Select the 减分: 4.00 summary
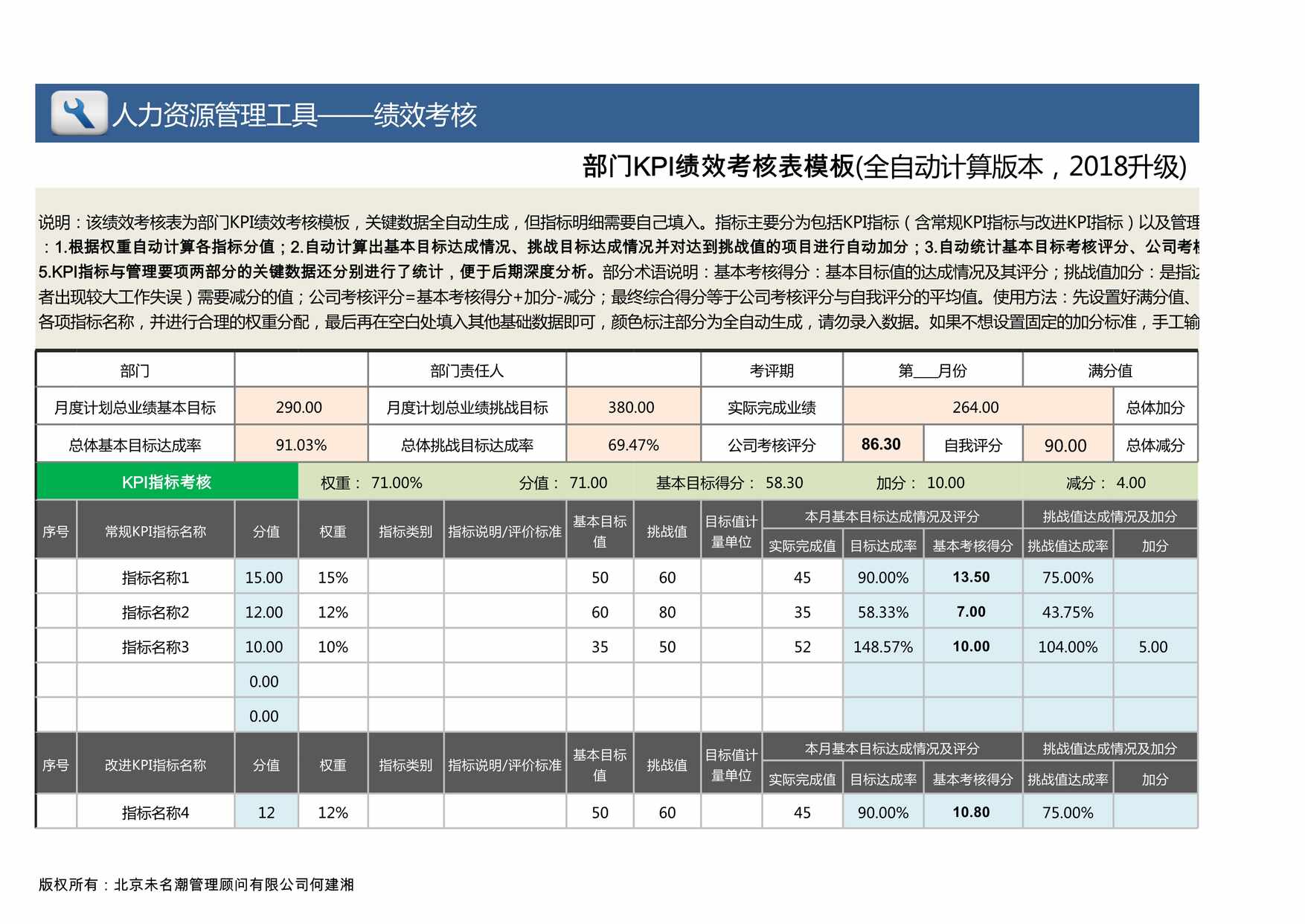Image resolution: width=1305 pixels, height=924 pixels. [x=1106, y=483]
